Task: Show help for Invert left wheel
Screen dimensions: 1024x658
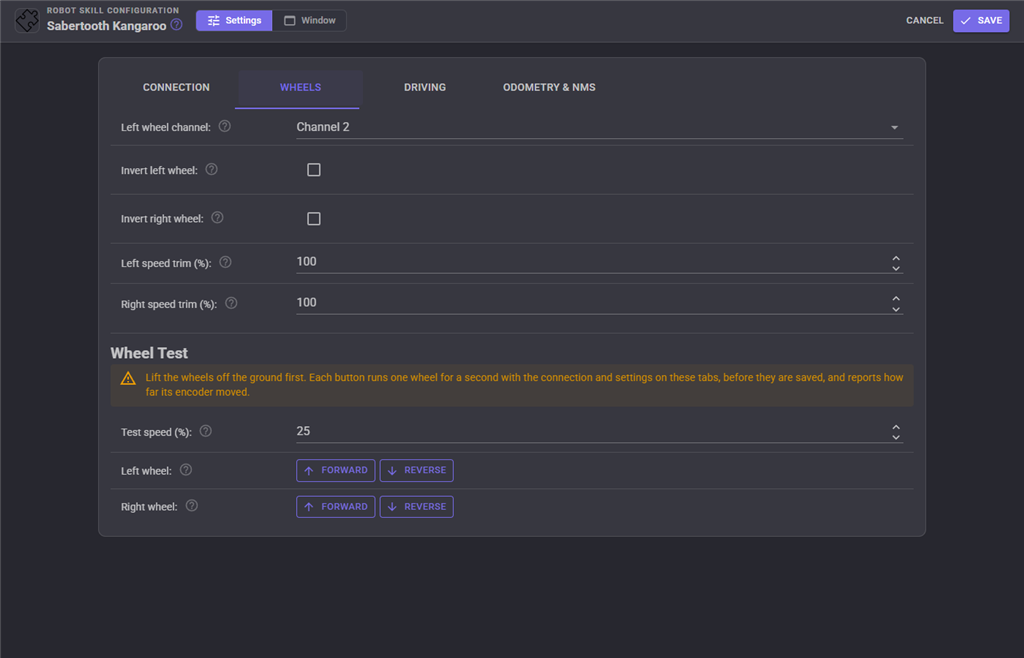Action: pos(212,169)
